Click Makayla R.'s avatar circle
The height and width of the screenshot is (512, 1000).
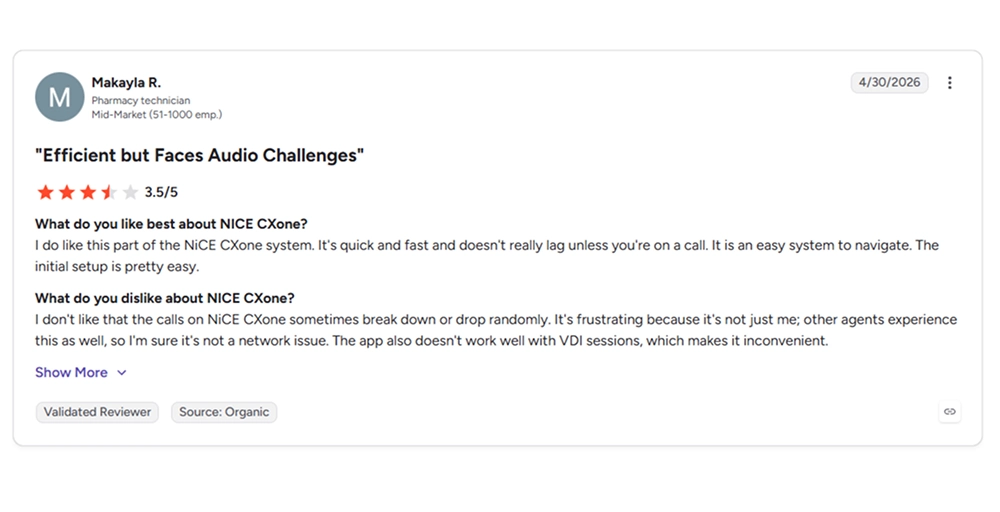click(60, 97)
